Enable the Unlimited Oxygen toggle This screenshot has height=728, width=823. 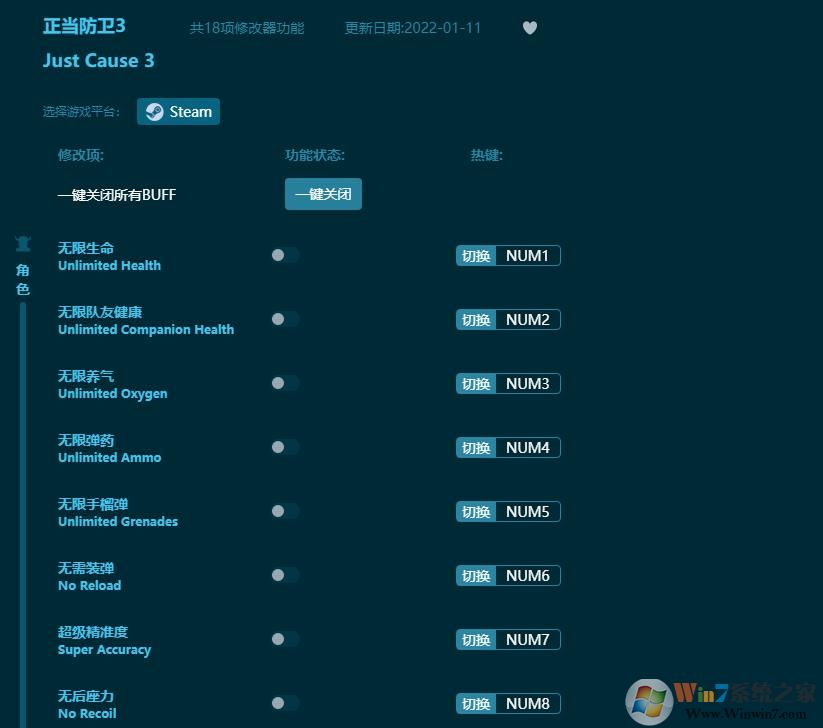[x=284, y=383]
